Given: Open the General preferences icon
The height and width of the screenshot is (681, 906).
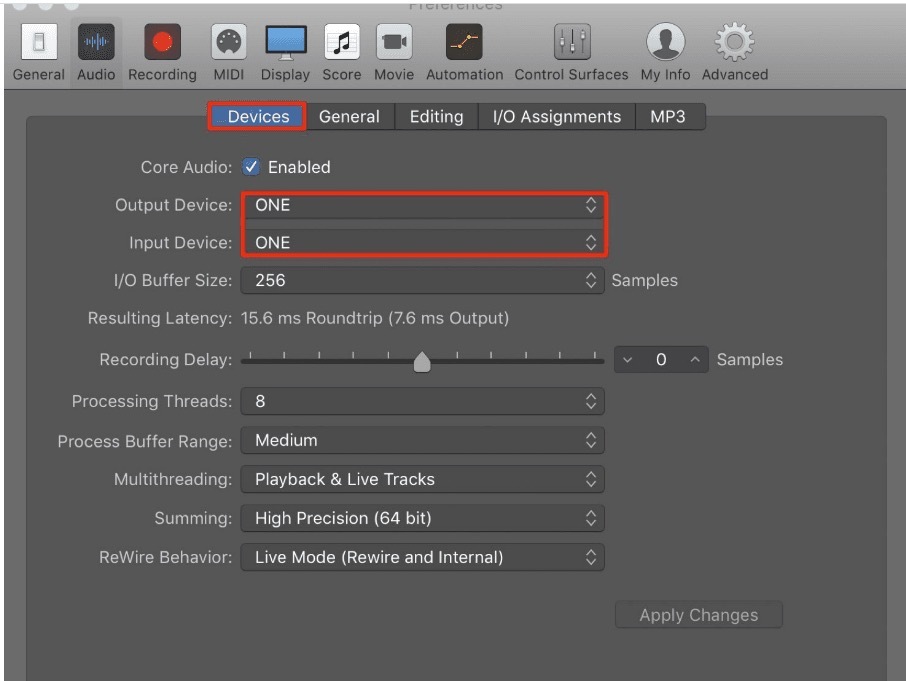Looking at the screenshot, I should pyautogui.click(x=39, y=42).
